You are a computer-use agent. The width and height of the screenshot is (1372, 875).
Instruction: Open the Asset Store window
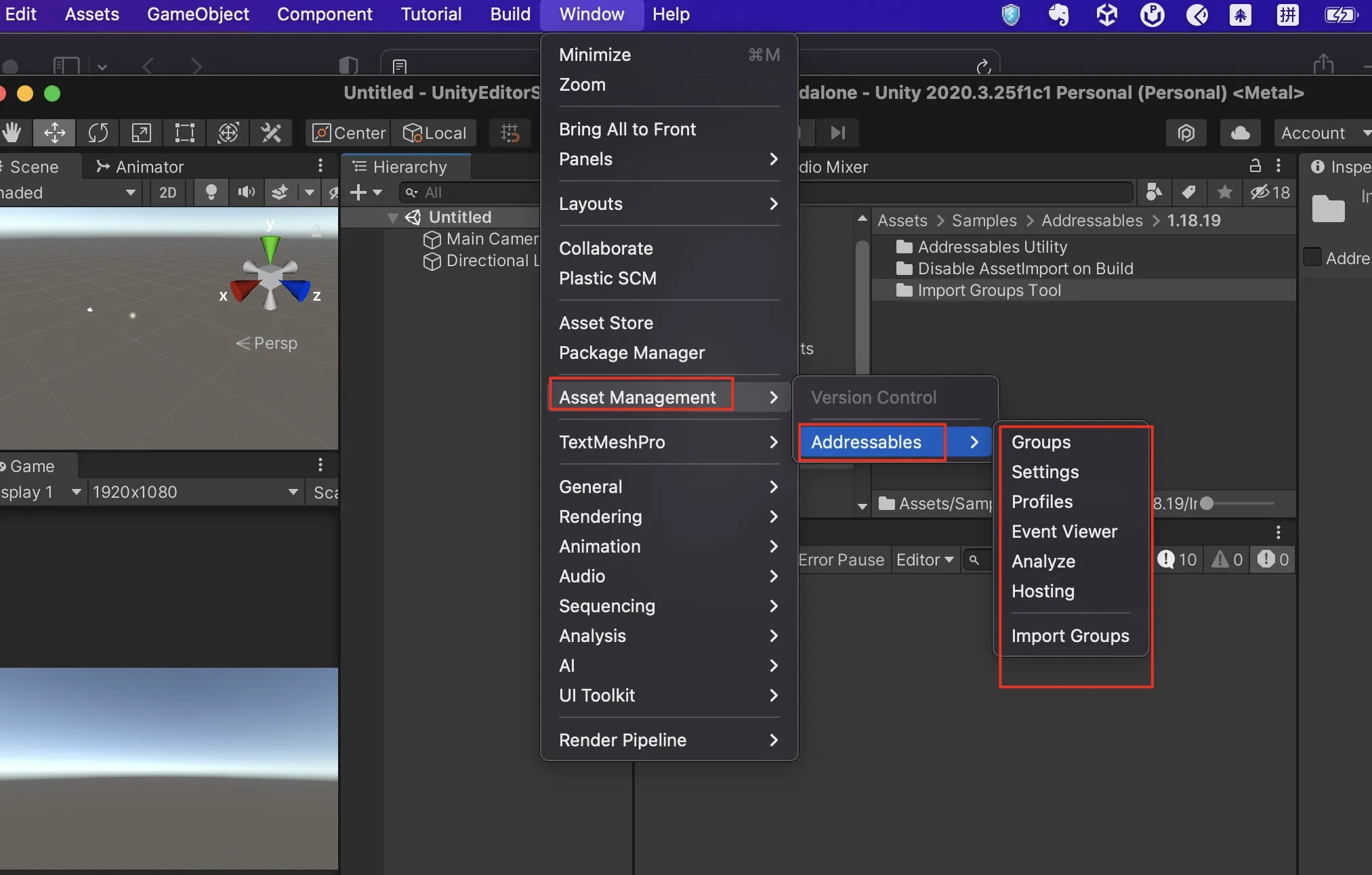606,322
